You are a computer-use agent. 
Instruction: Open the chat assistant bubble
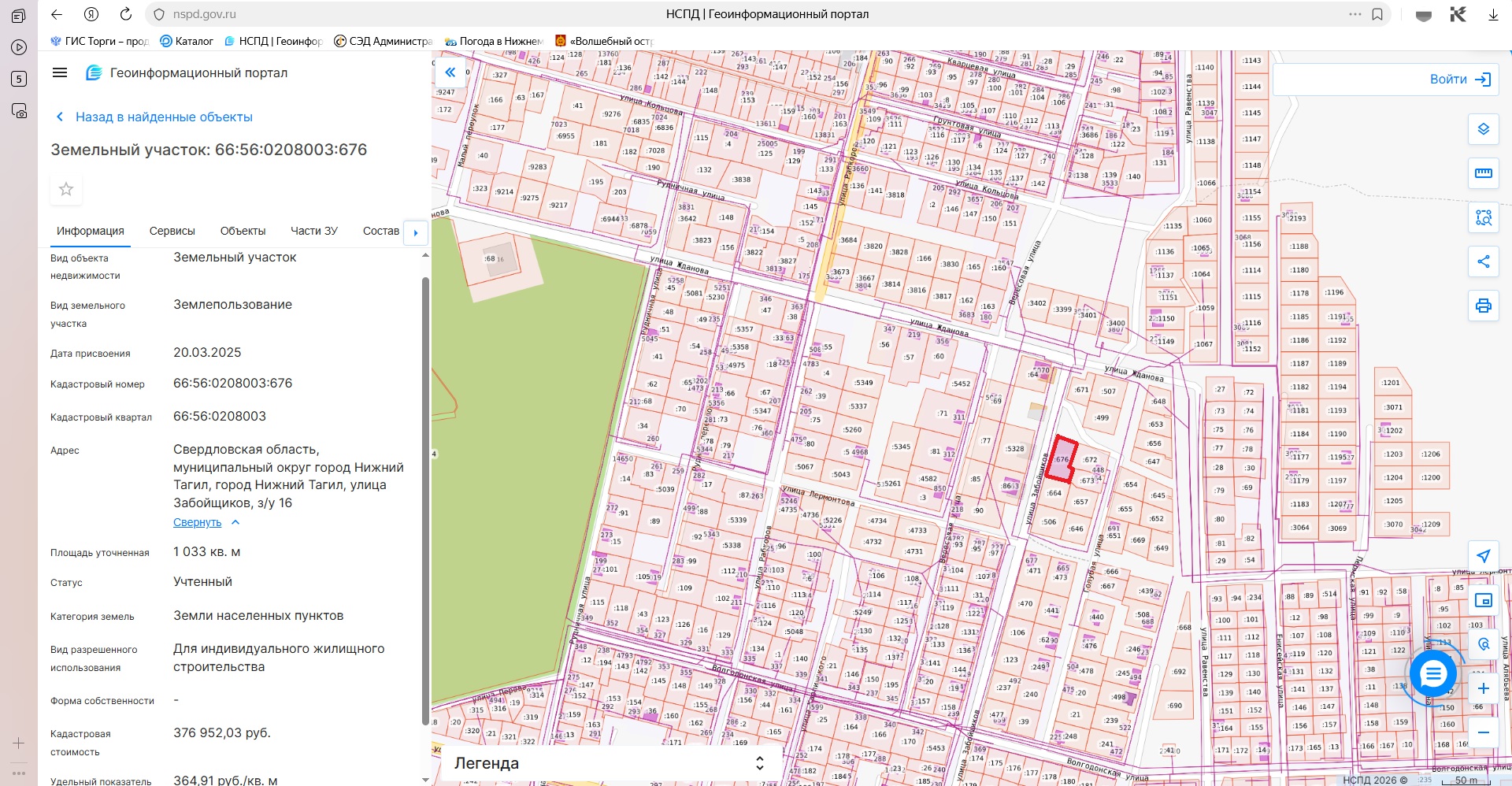coord(1432,673)
